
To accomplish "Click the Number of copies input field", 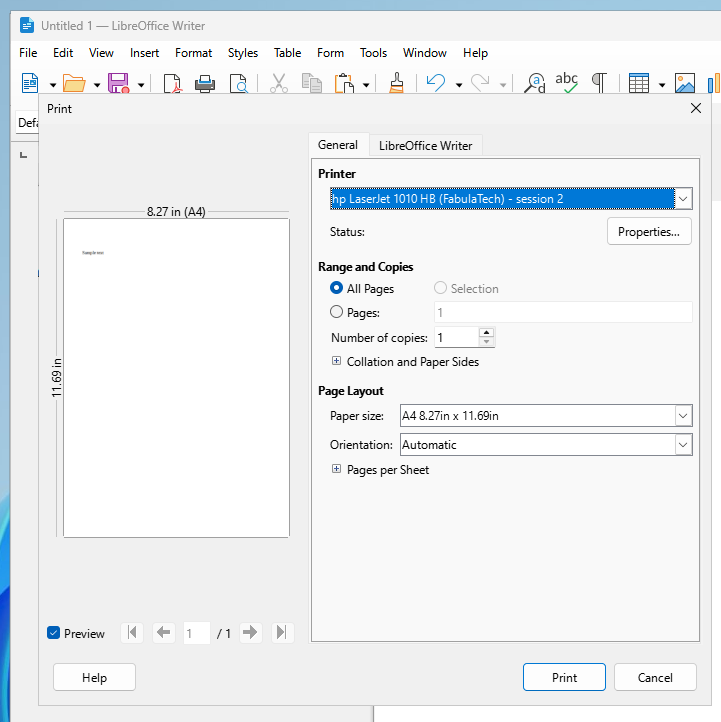I will pos(455,338).
